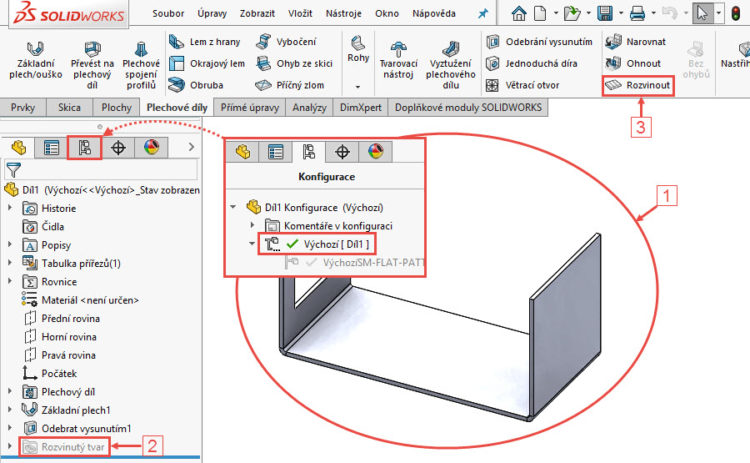Activate the Okrajový lem tool
750x463 pixels.
[207, 63]
